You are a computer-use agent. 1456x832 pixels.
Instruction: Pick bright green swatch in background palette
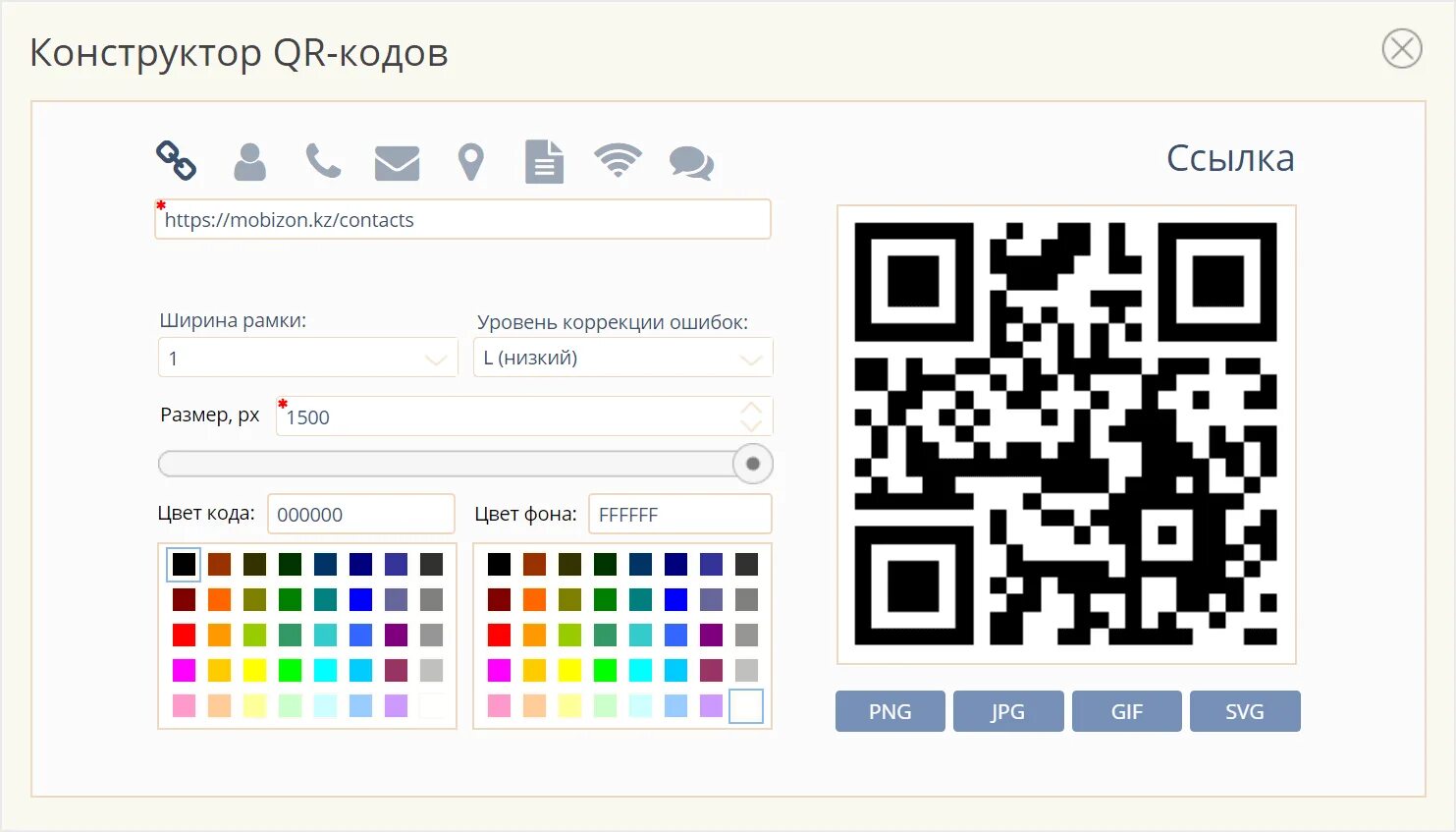click(x=605, y=670)
